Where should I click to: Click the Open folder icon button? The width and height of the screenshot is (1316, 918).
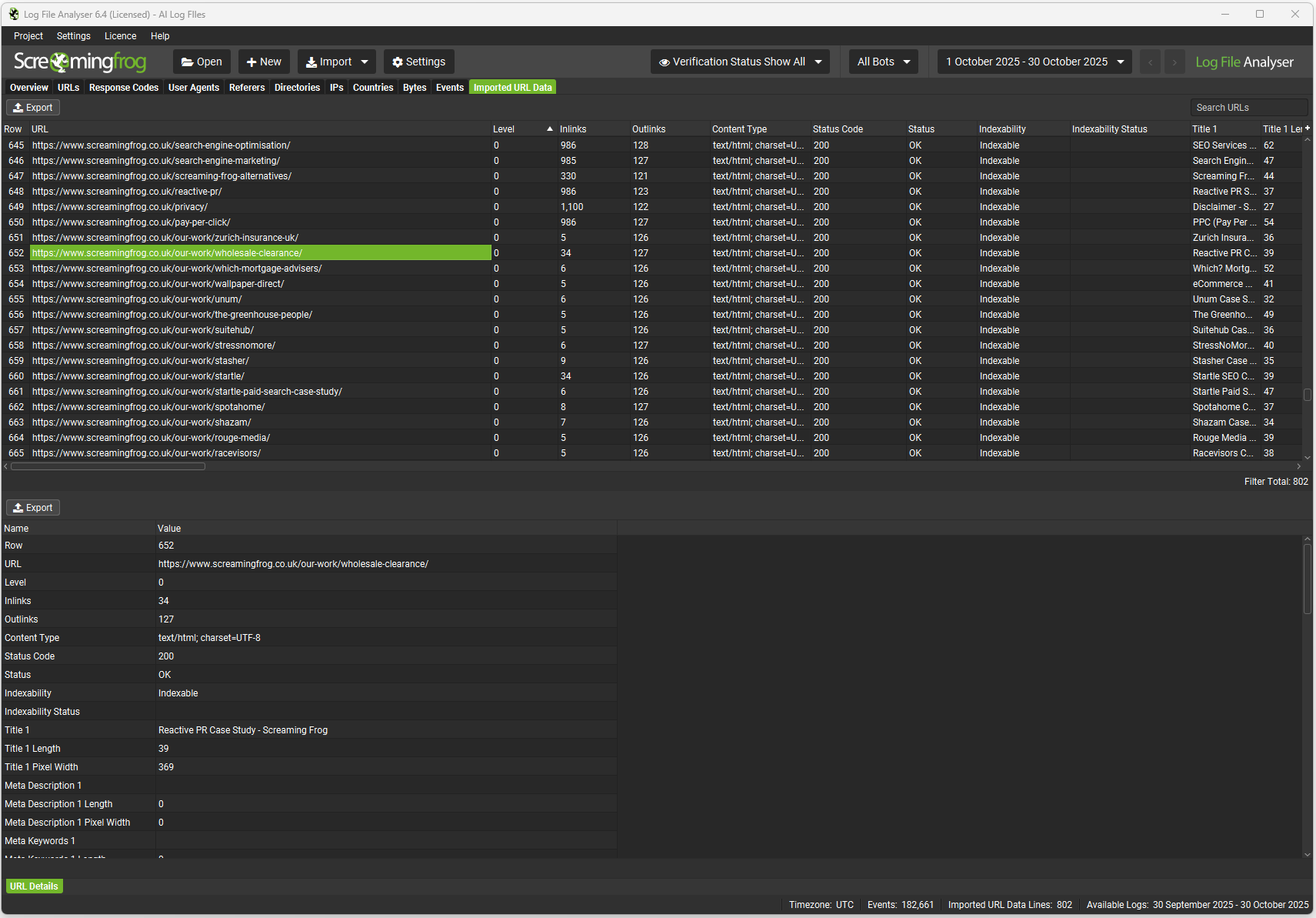point(202,62)
